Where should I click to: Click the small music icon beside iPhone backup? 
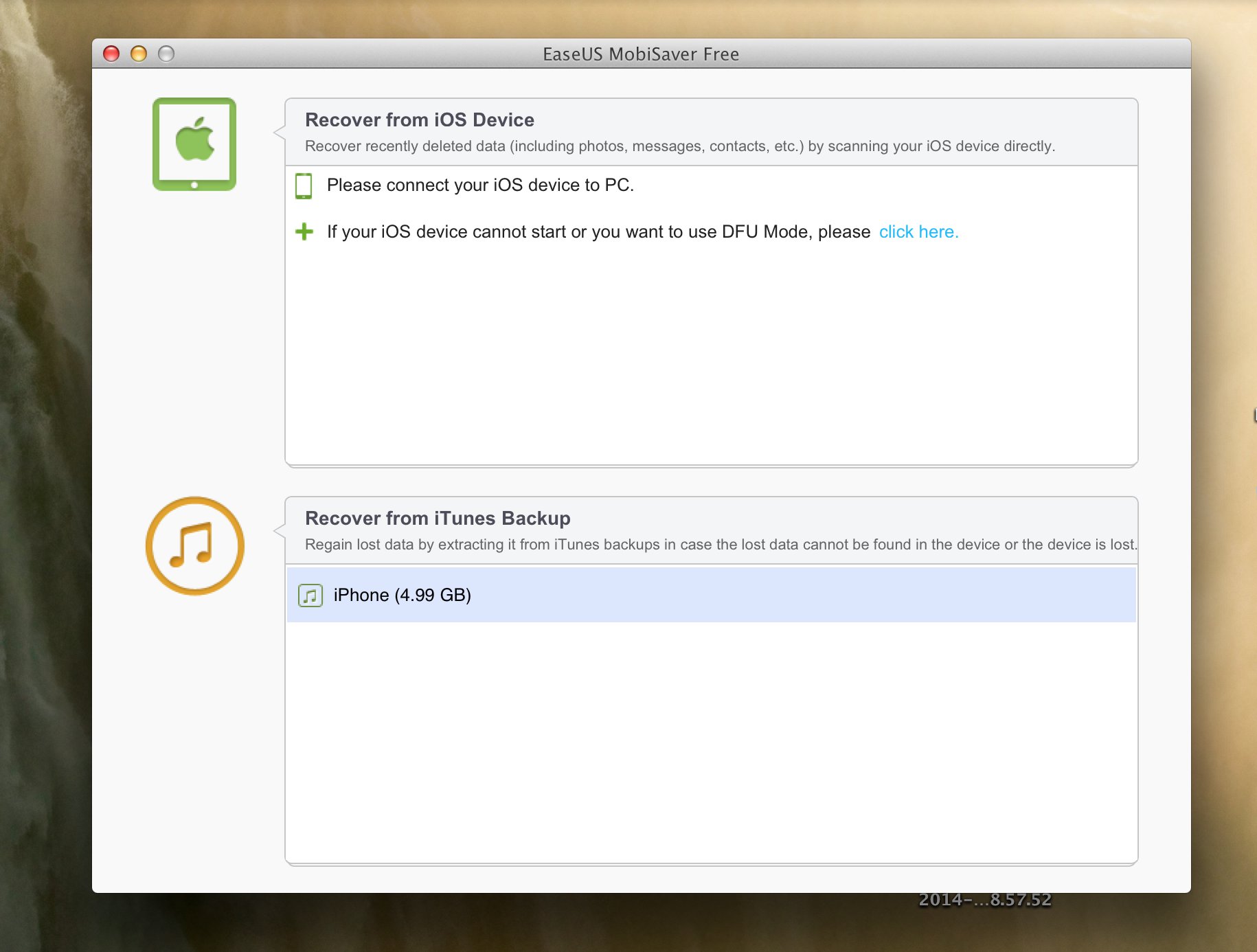click(x=310, y=596)
